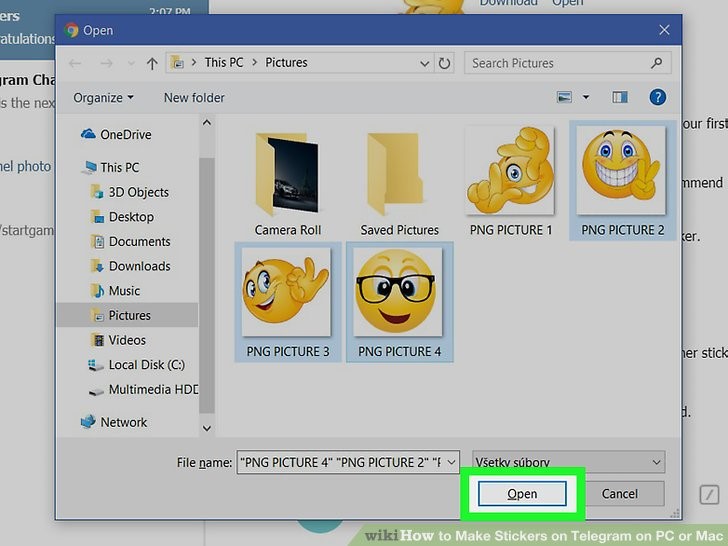Open the Camera Roll folder icon
728x546 pixels.
(288, 176)
